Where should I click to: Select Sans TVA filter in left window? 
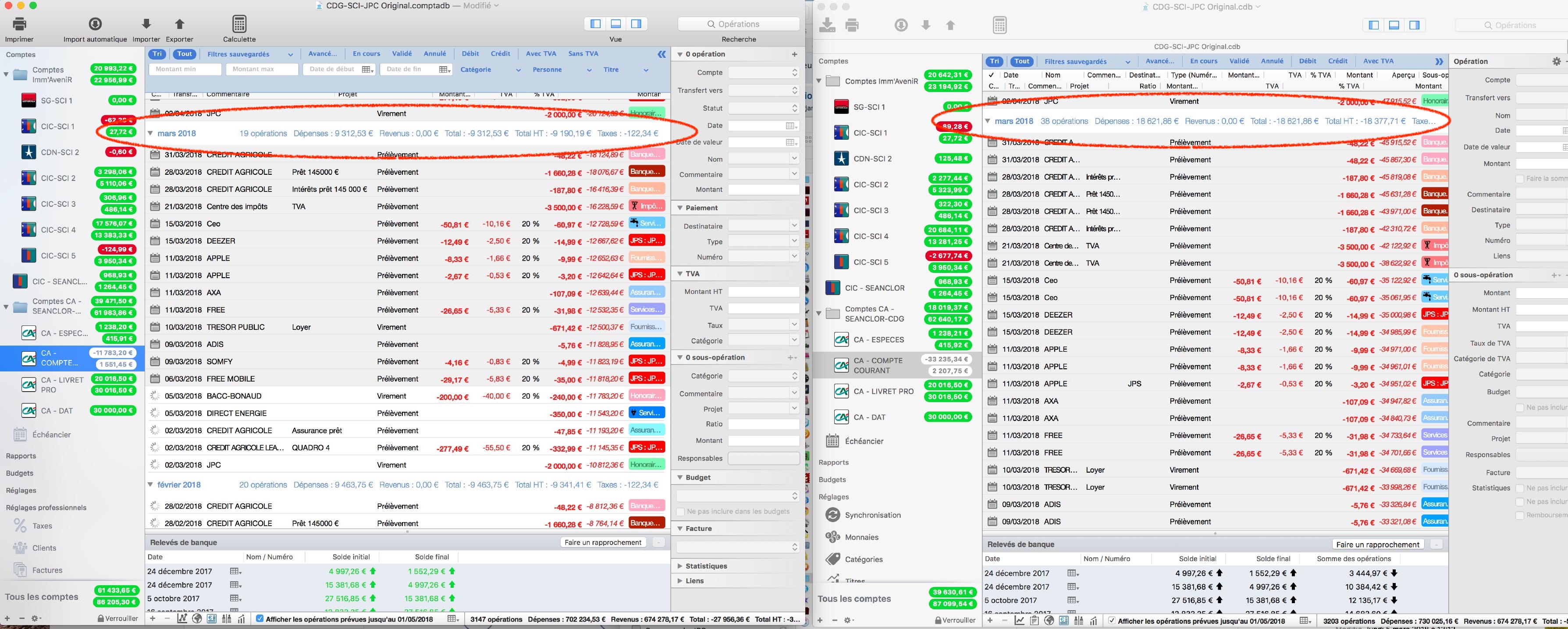coord(583,53)
